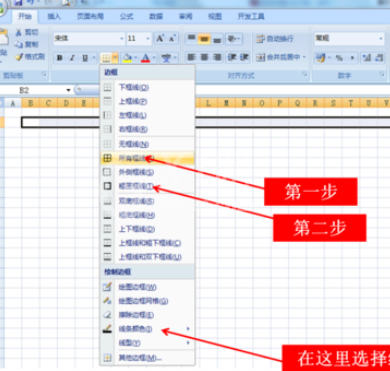
Task: Open the font name 宋体 dropdown
Action: pyautogui.click(x=122, y=39)
